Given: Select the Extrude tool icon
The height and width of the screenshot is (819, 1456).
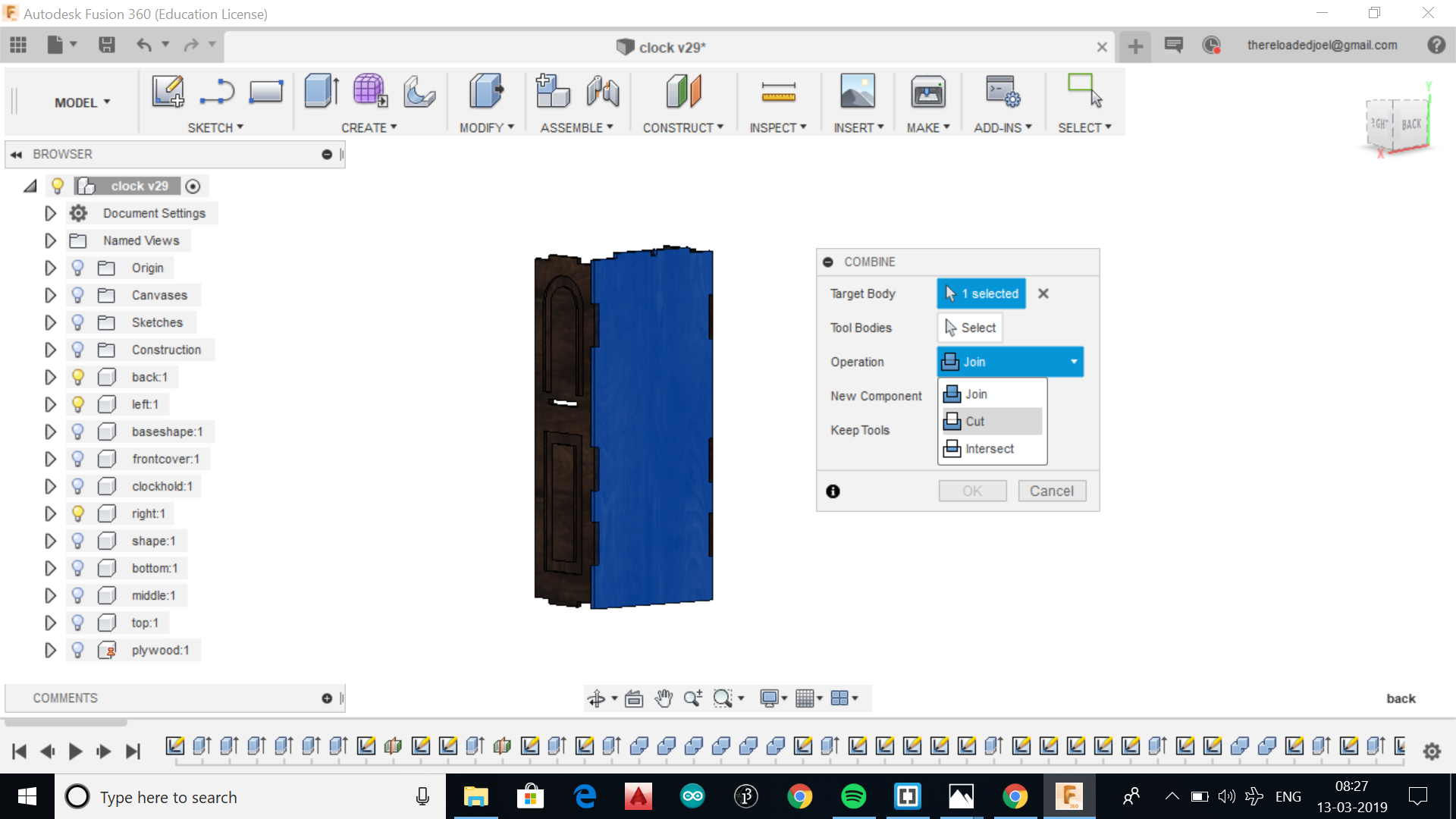Looking at the screenshot, I should pyautogui.click(x=322, y=91).
